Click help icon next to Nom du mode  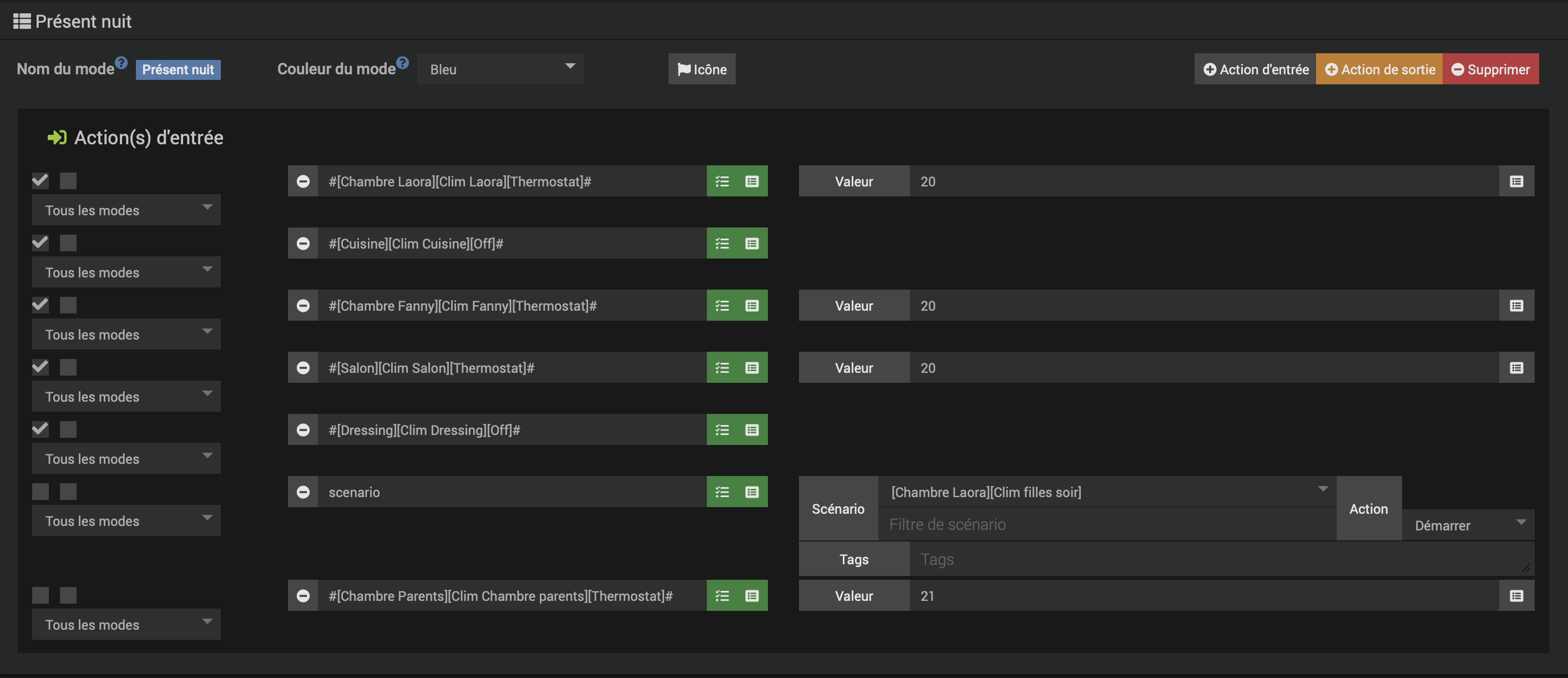[121, 63]
